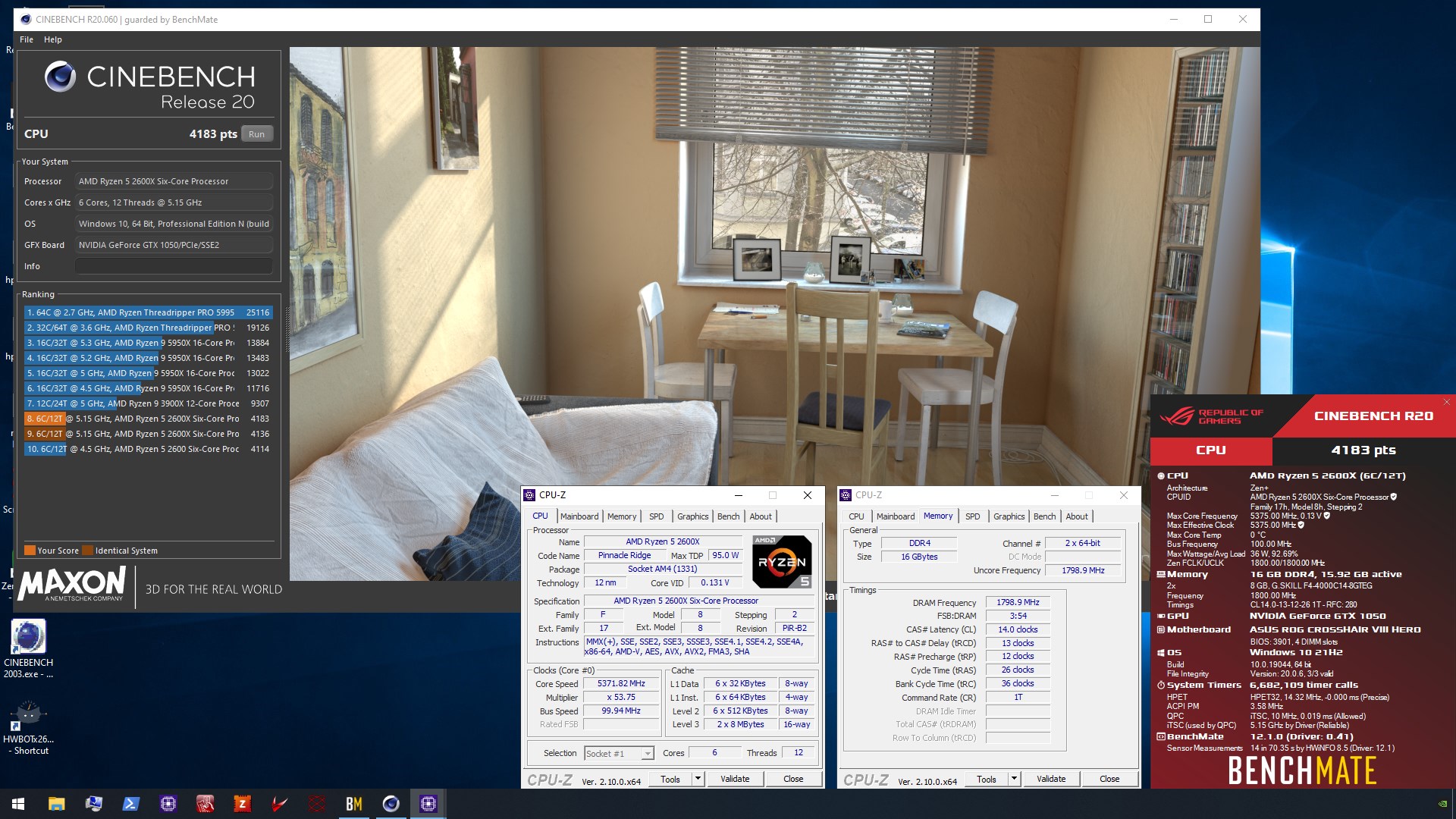Open the NVIDIA system tray icon

[x=1442, y=805]
